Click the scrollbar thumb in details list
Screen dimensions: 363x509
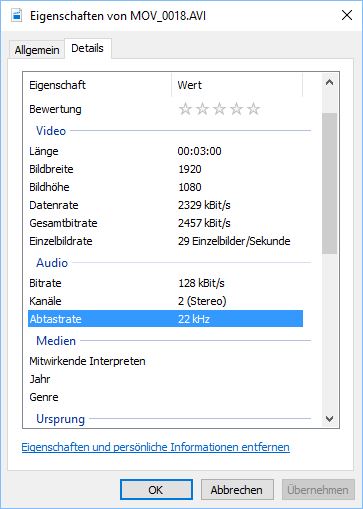click(x=330, y=183)
